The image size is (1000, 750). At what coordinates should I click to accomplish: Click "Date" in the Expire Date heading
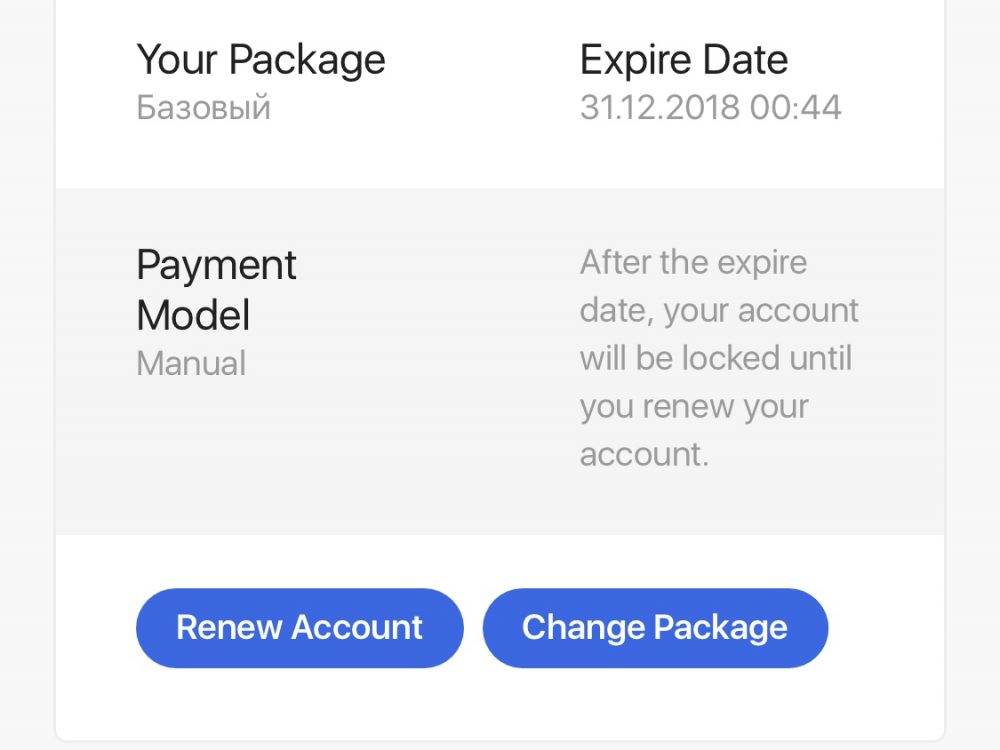point(744,60)
